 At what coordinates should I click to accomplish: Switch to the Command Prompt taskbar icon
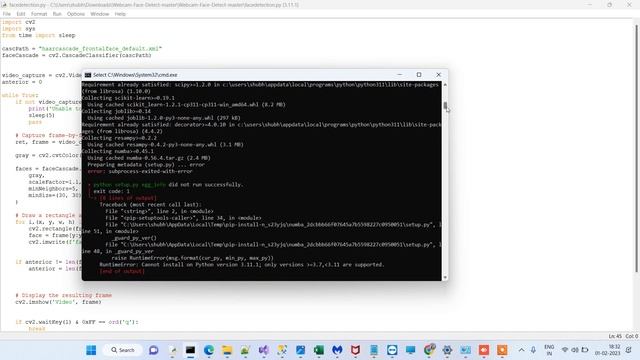(190, 350)
